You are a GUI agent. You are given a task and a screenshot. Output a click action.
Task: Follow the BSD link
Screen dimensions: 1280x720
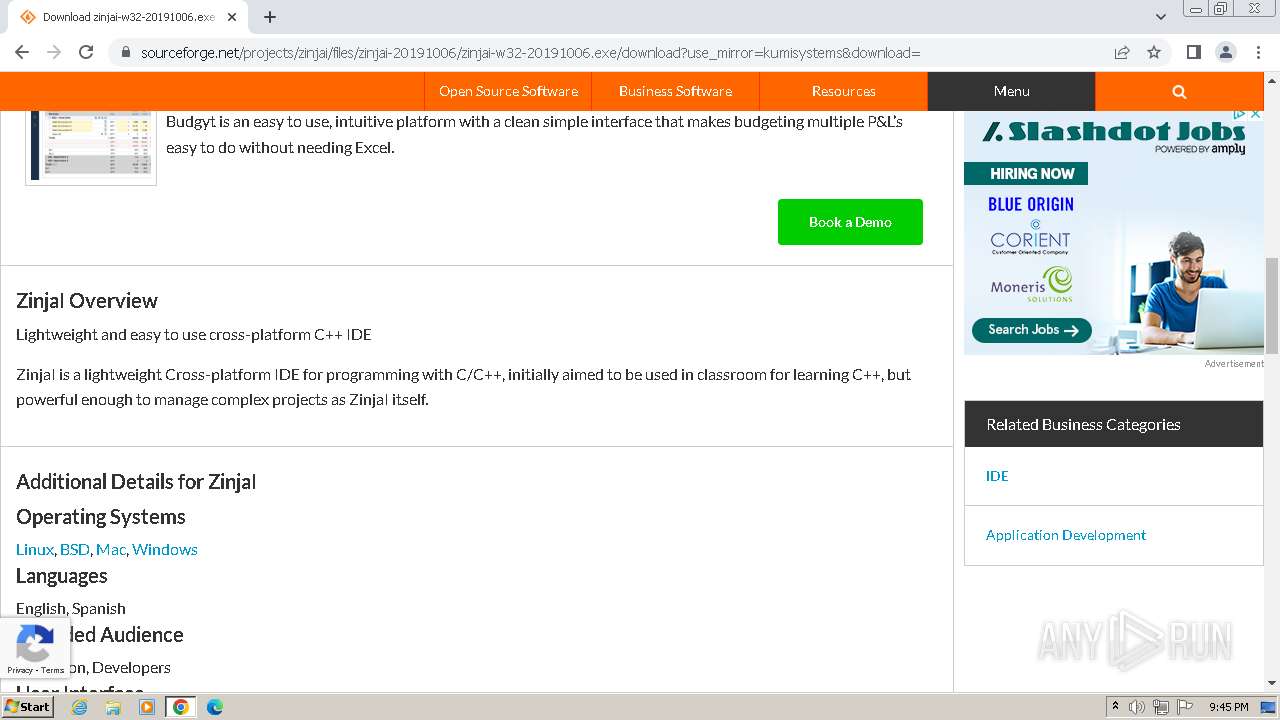pyautogui.click(x=75, y=549)
